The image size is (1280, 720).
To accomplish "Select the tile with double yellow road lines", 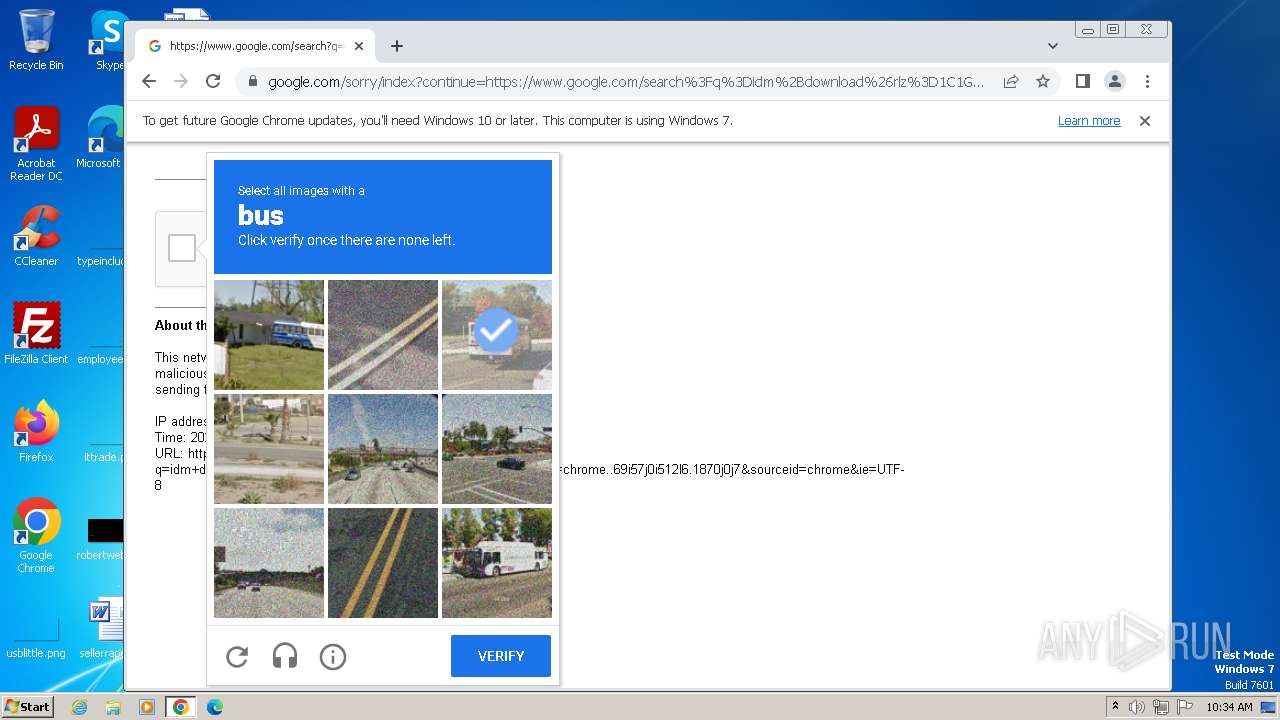I will click(x=383, y=563).
